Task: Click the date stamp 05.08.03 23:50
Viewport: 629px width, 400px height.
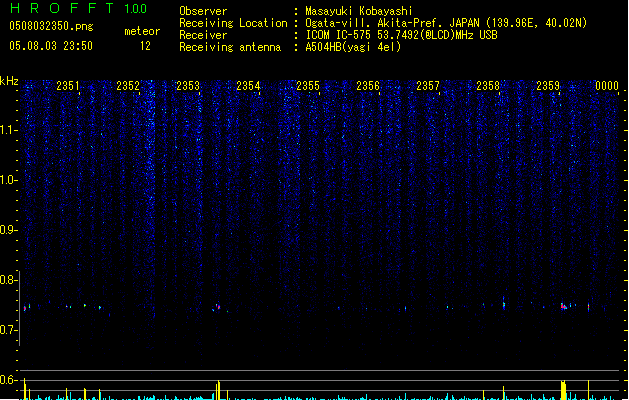Action: [x=51, y=46]
